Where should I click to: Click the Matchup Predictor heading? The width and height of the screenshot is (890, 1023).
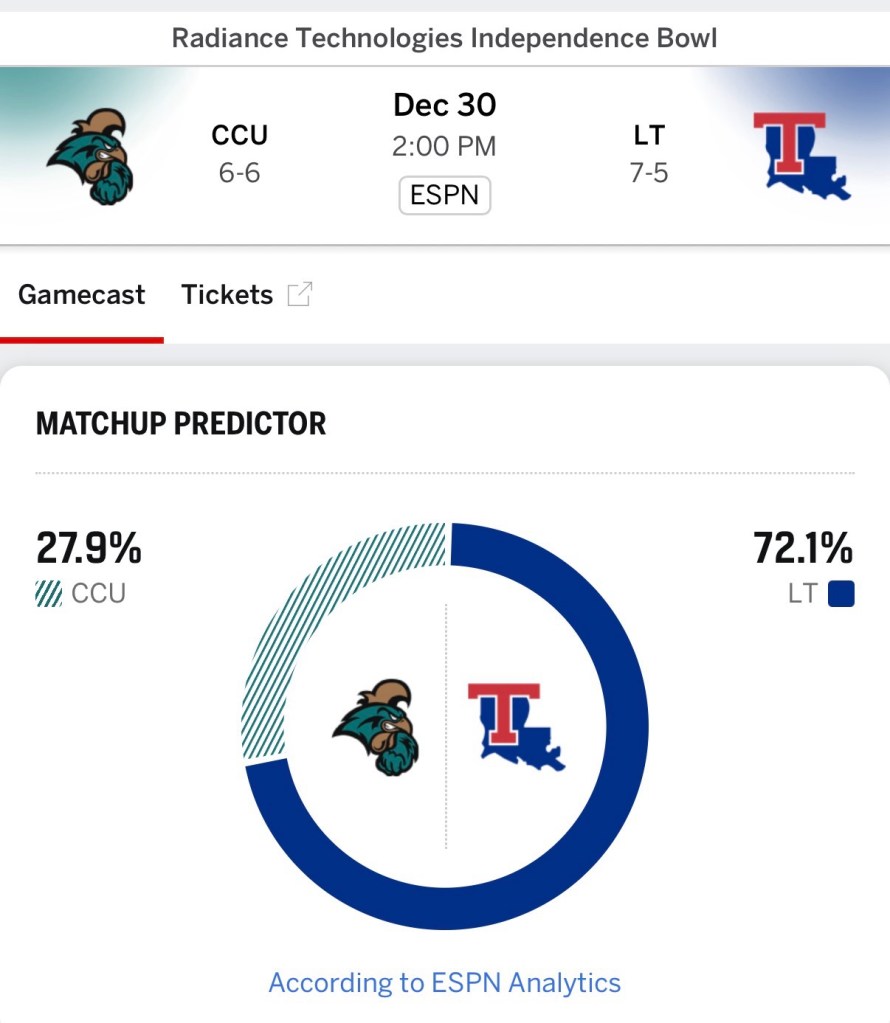[181, 424]
